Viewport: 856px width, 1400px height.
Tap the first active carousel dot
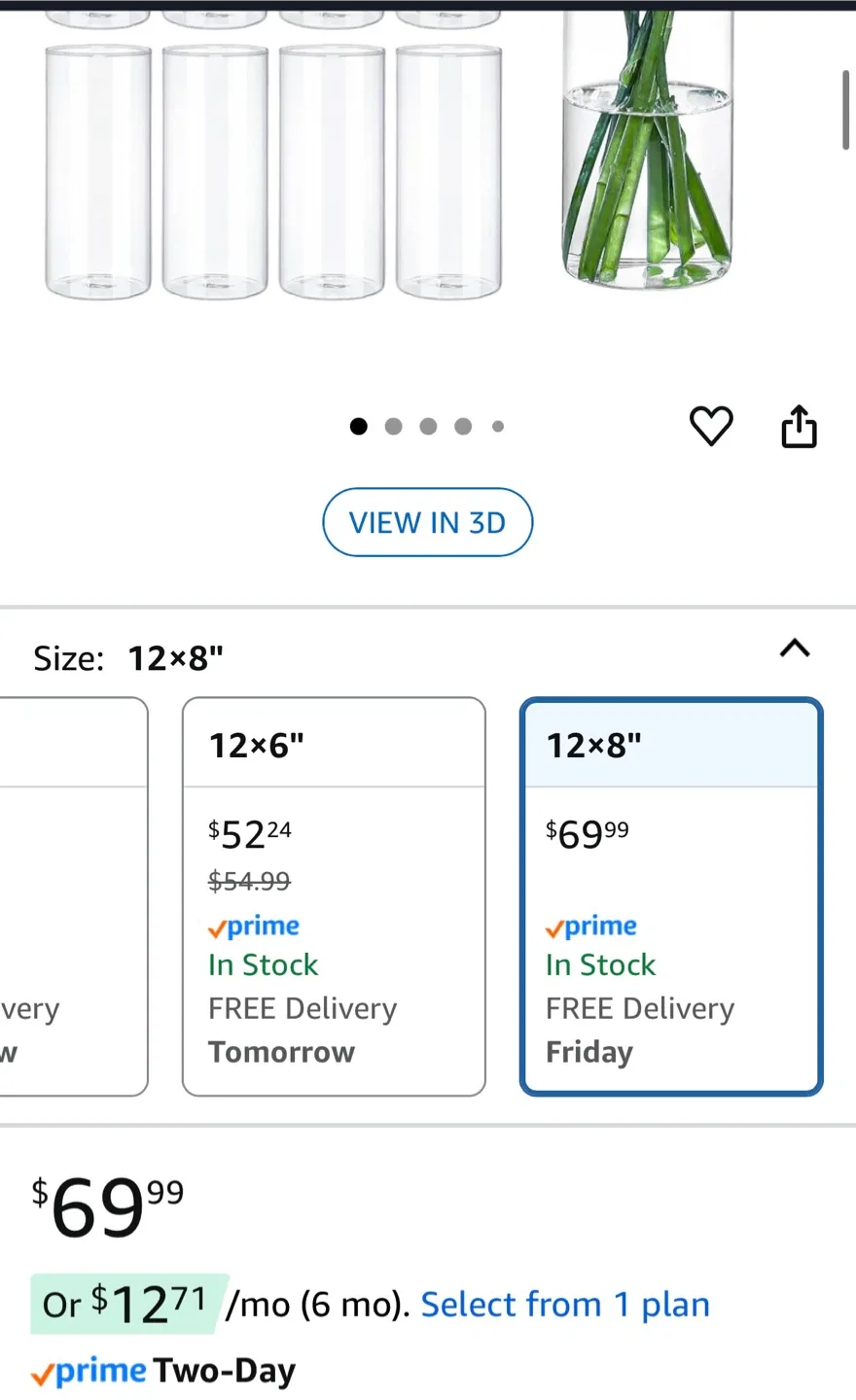coord(359,426)
